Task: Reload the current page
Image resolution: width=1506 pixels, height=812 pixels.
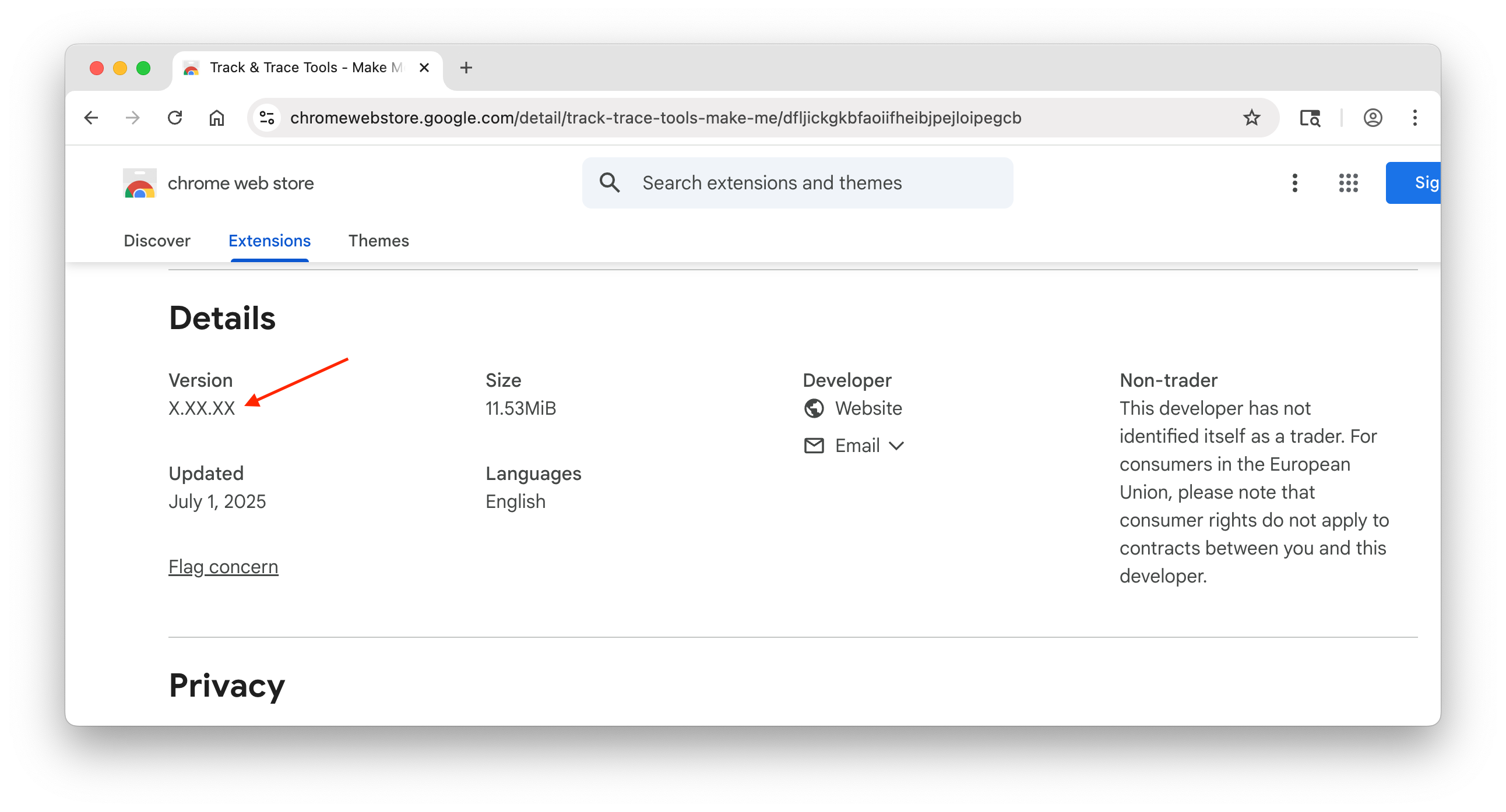Action: pyautogui.click(x=175, y=118)
